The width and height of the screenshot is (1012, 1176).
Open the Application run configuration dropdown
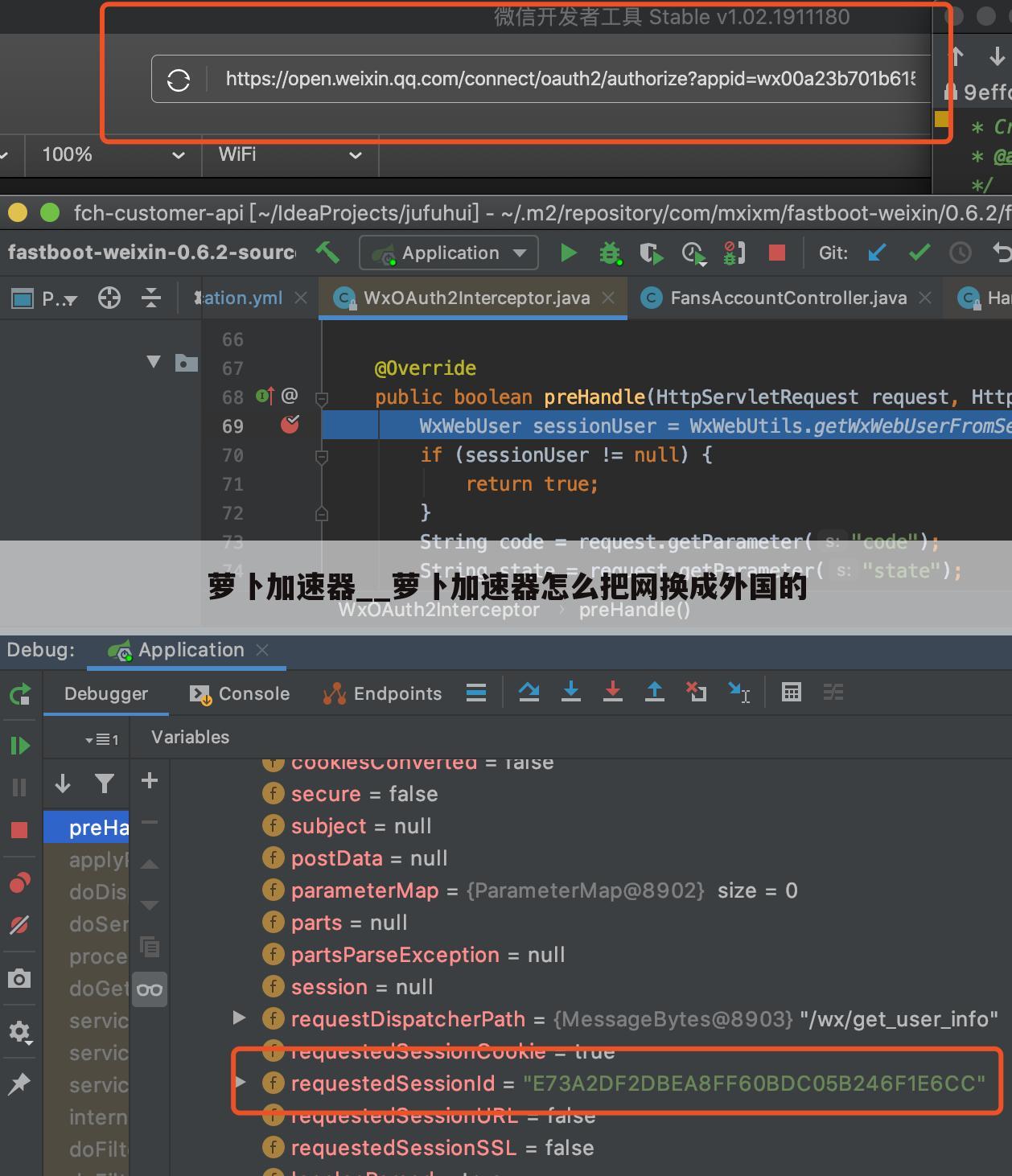tap(449, 253)
